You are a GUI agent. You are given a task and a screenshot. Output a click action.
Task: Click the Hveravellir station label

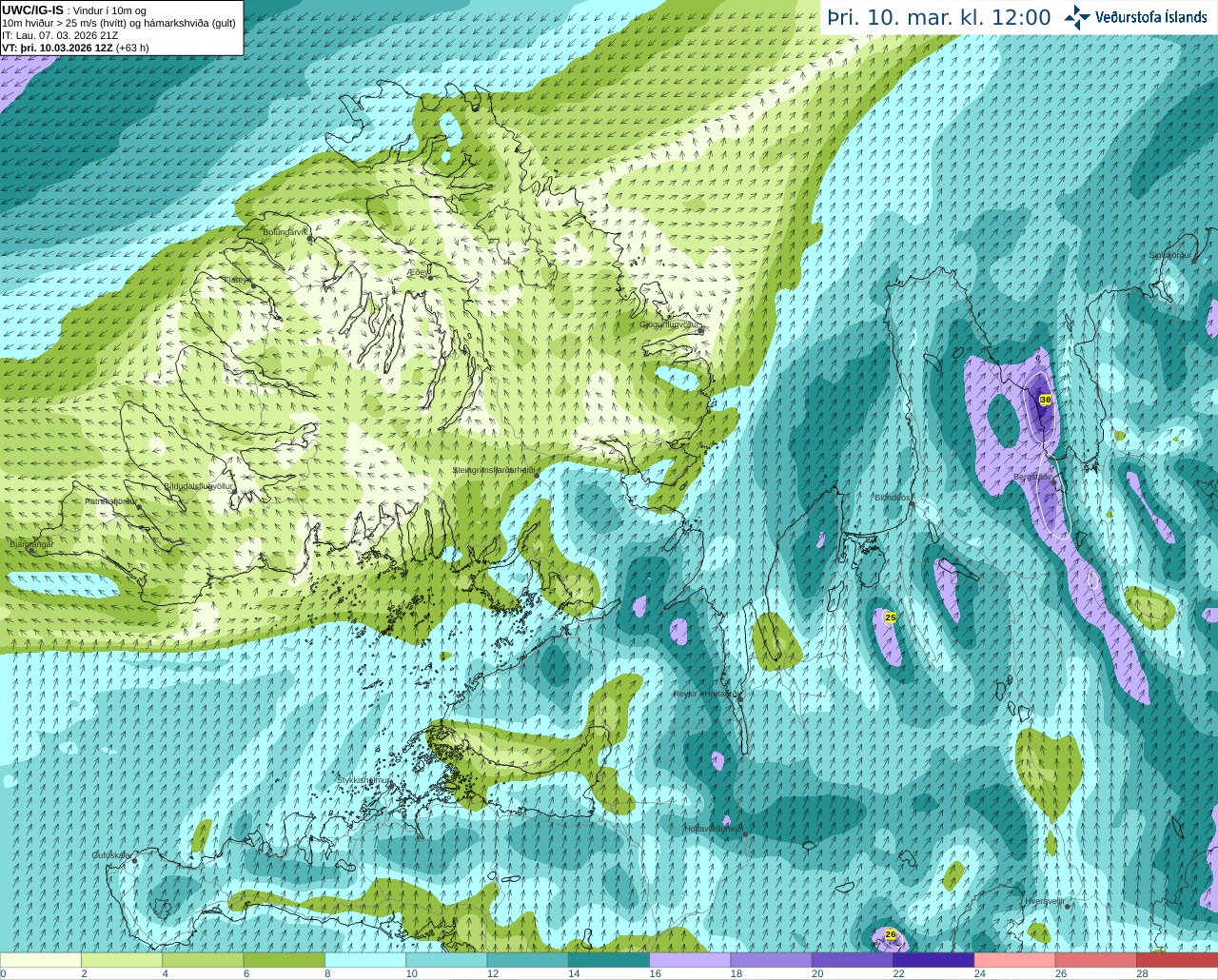point(1044,900)
